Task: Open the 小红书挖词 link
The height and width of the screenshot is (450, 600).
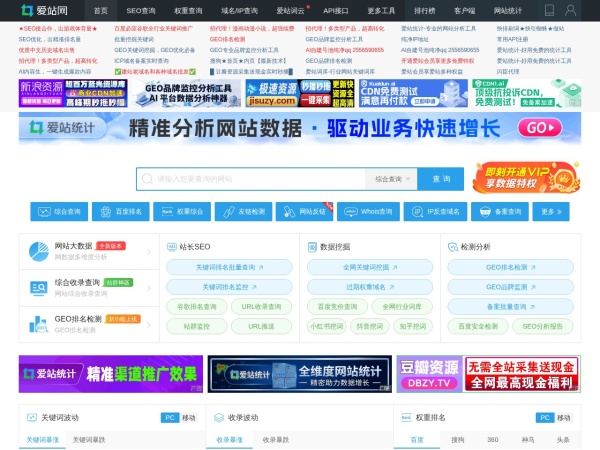Action: 327,326
